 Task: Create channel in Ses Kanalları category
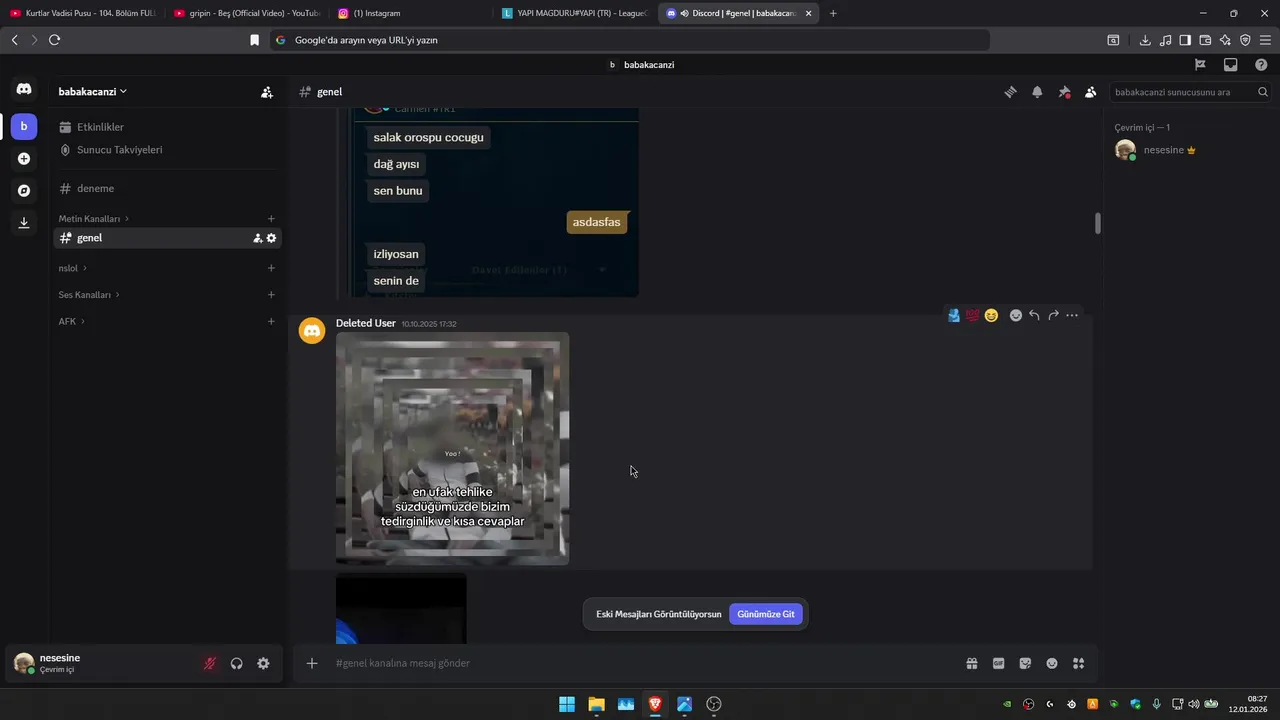(271, 295)
